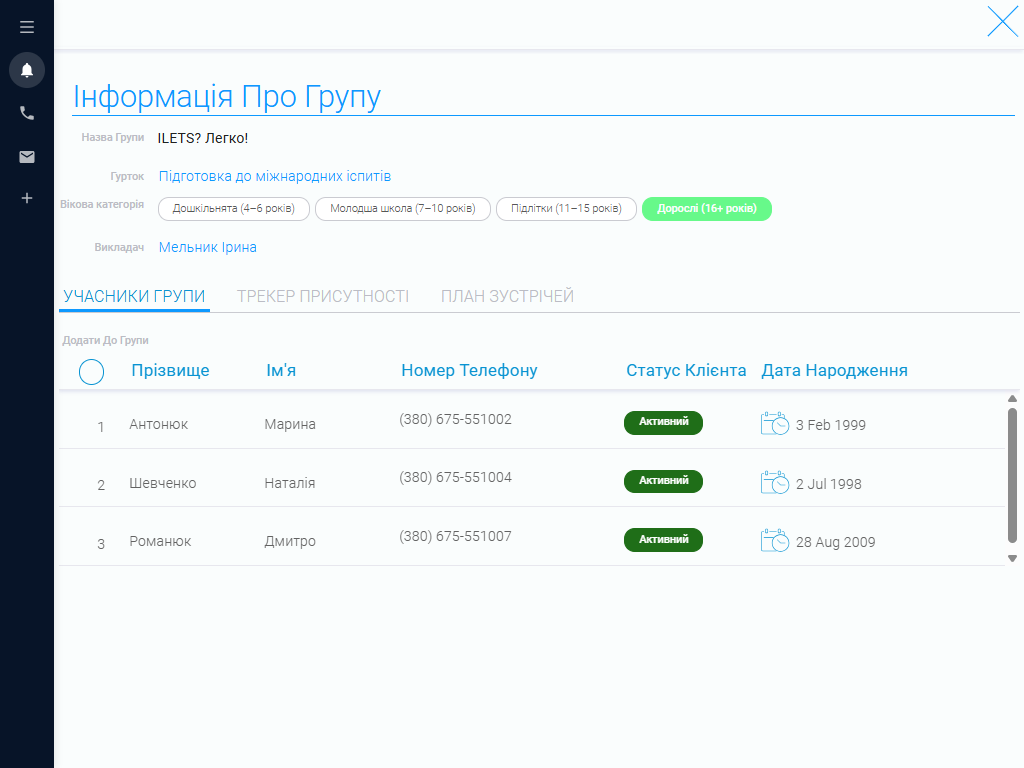1024x768 pixels.
Task: Sort by Ім'я column header
Action: (x=281, y=370)
